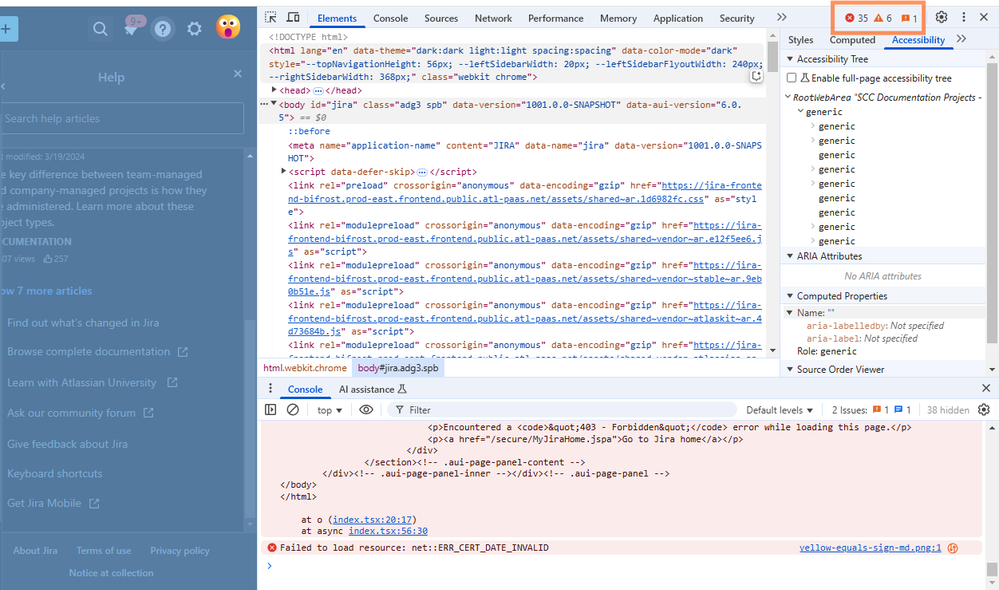
Task: Click Ask our community forum link
Action: click(x=71, y=413)
